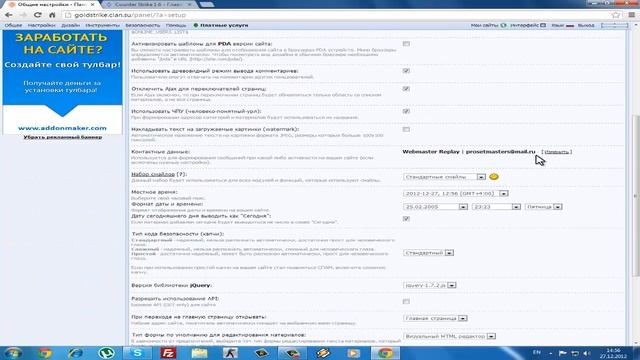Viewport: 640px width, 360px height.
Task: Open the Action Center flag icon
Action: click(562, 353)
